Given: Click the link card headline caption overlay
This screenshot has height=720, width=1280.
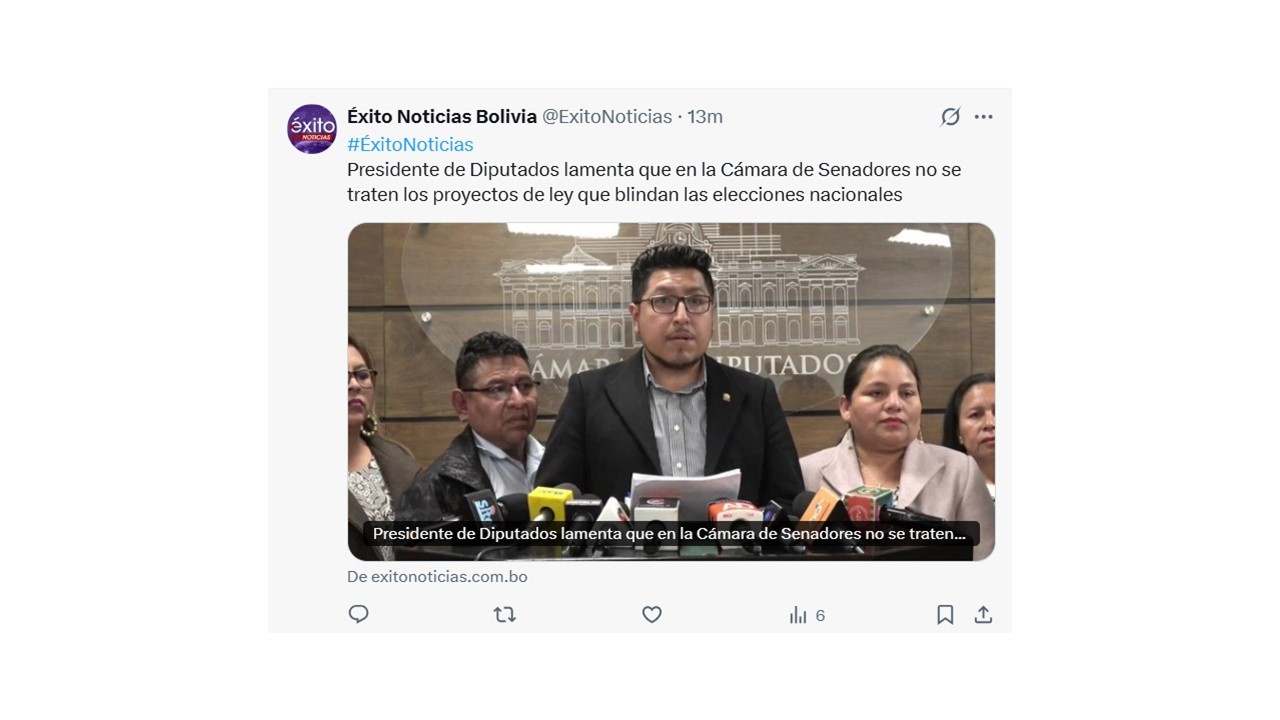Looking at the screenshot, I should (670, 534).
